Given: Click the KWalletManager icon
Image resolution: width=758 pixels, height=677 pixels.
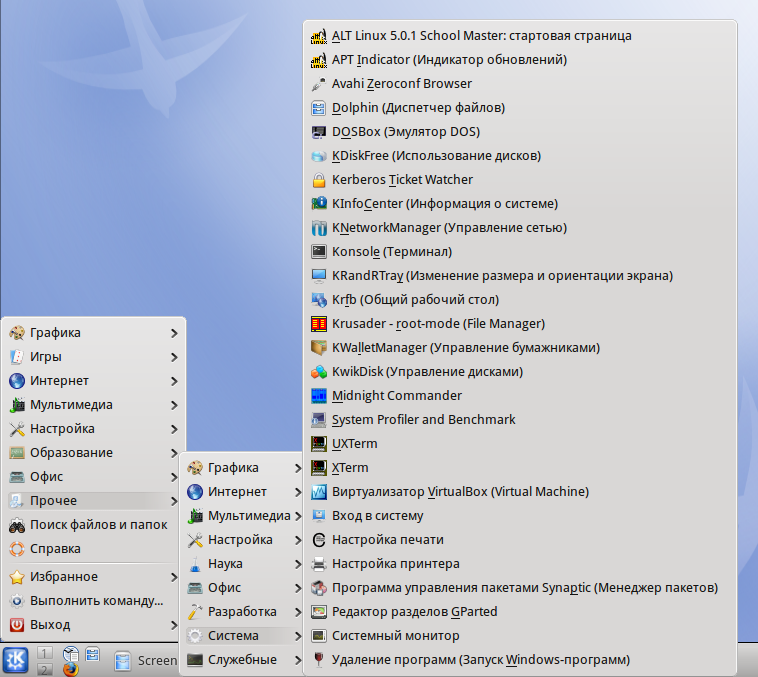Looking at the screenshot, I should [x=319, y=348].
